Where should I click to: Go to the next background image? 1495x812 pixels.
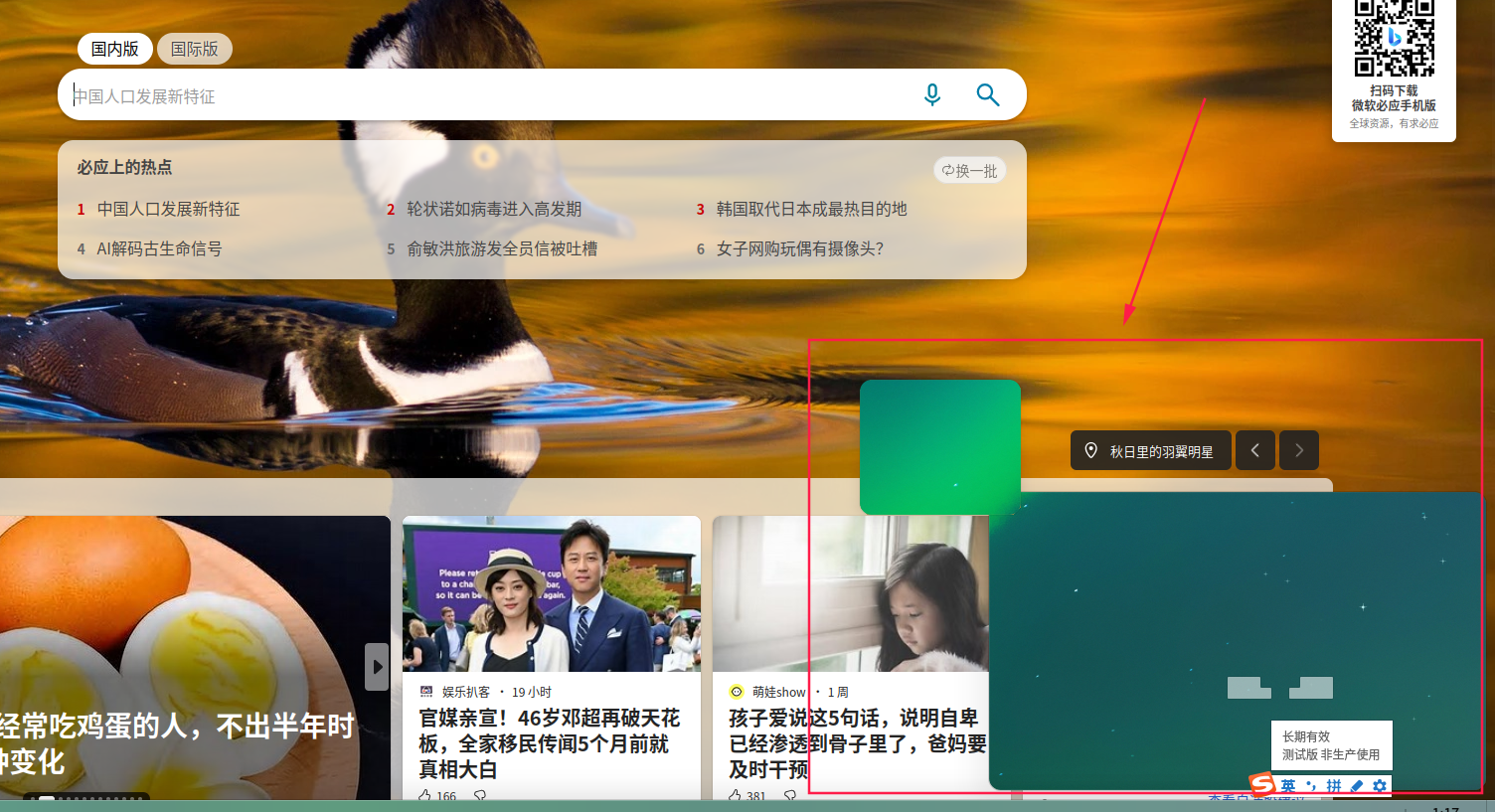[1299, 450]
